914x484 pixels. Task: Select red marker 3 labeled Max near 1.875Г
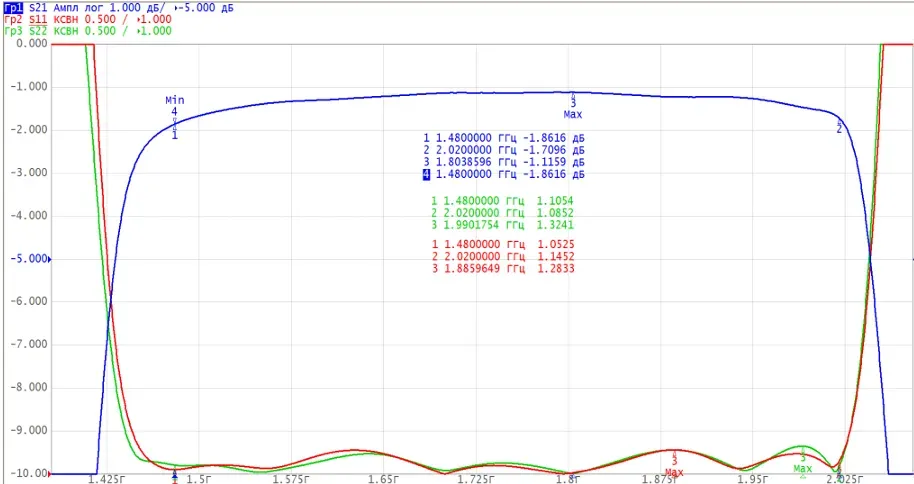click(674, 462)
